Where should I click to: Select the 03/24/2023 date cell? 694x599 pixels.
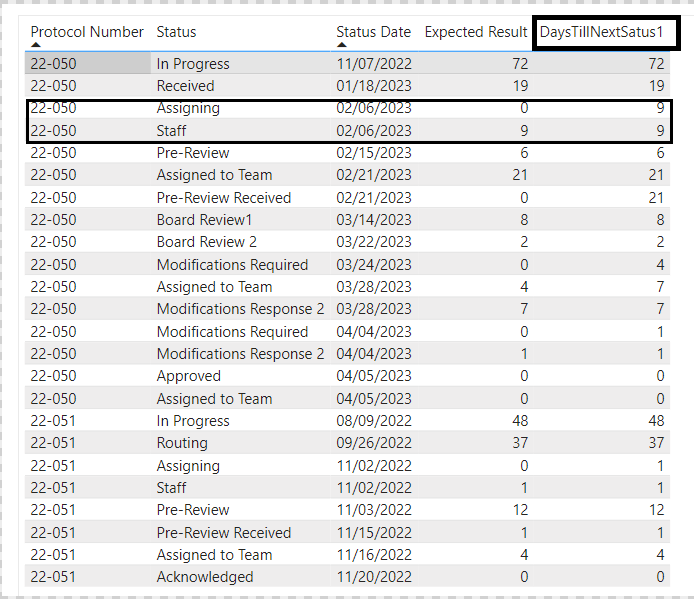pos(374,265)
